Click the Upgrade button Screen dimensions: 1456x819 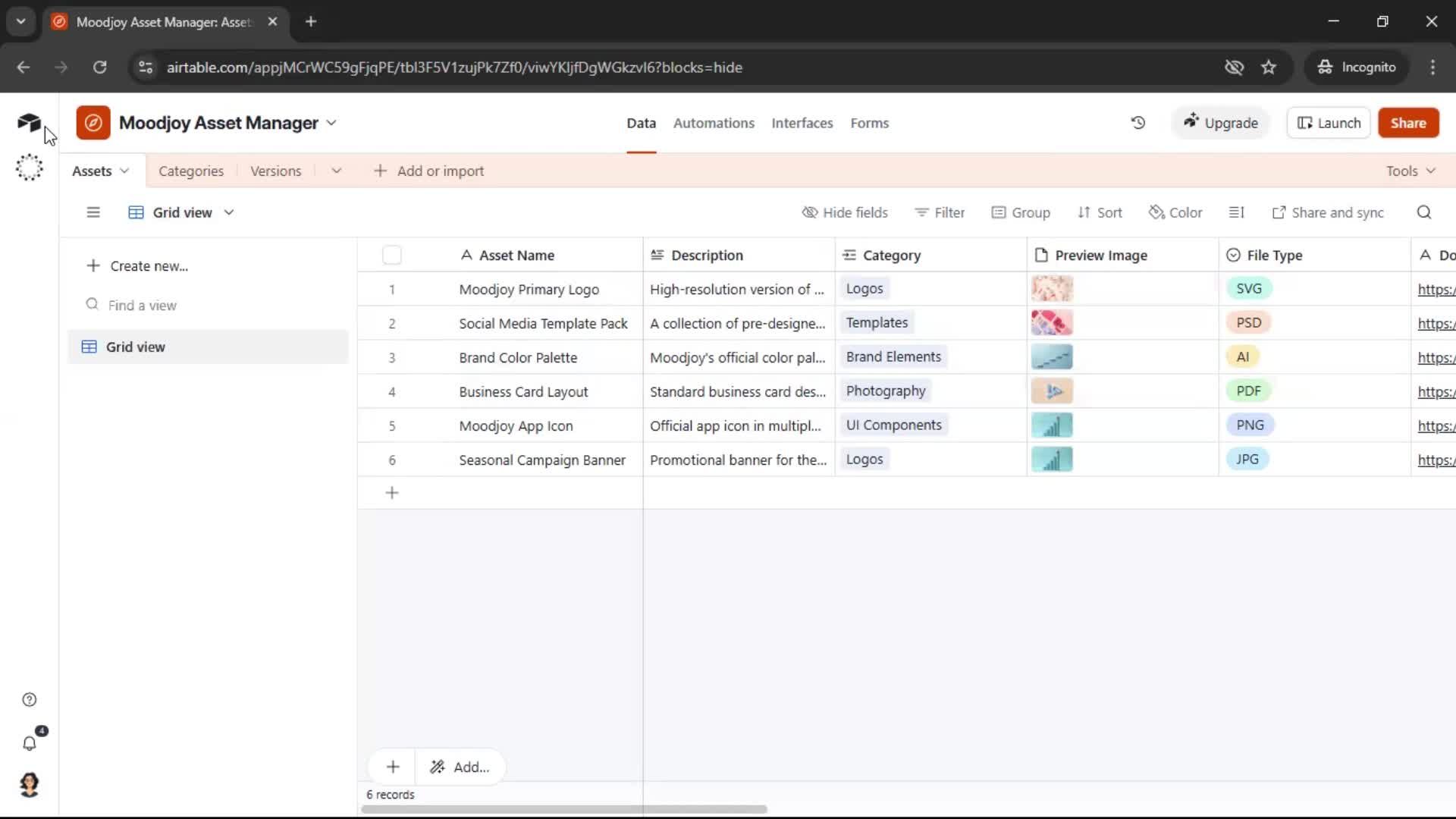point(1220,123)
